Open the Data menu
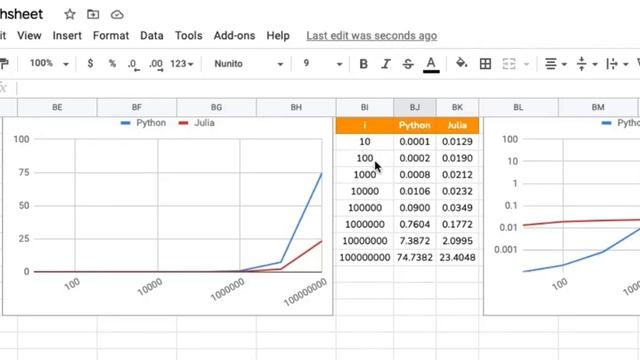Screen dimensions: 640x360 pos(152,36)
